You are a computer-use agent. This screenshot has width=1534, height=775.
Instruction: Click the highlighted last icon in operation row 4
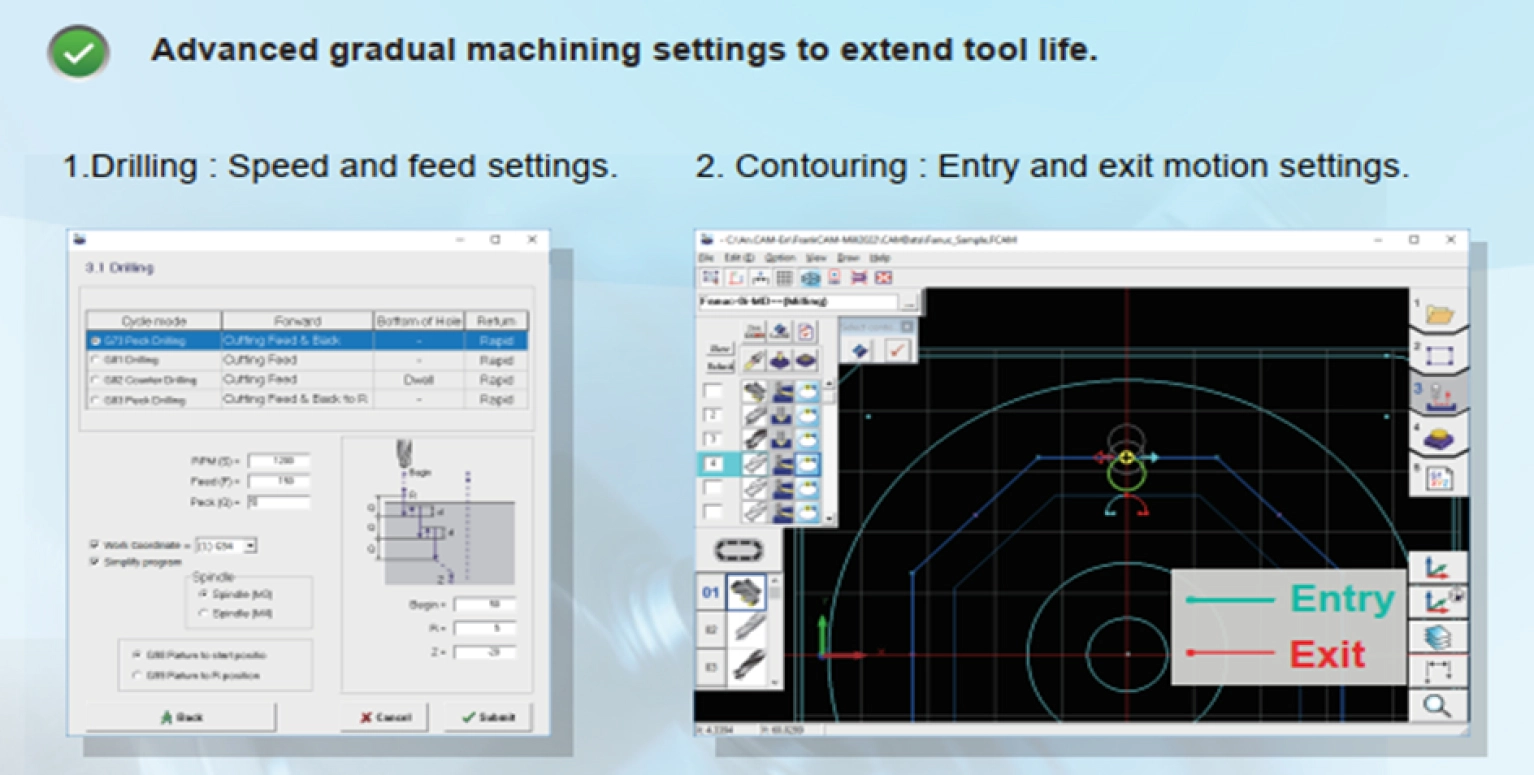click(808, 464)
